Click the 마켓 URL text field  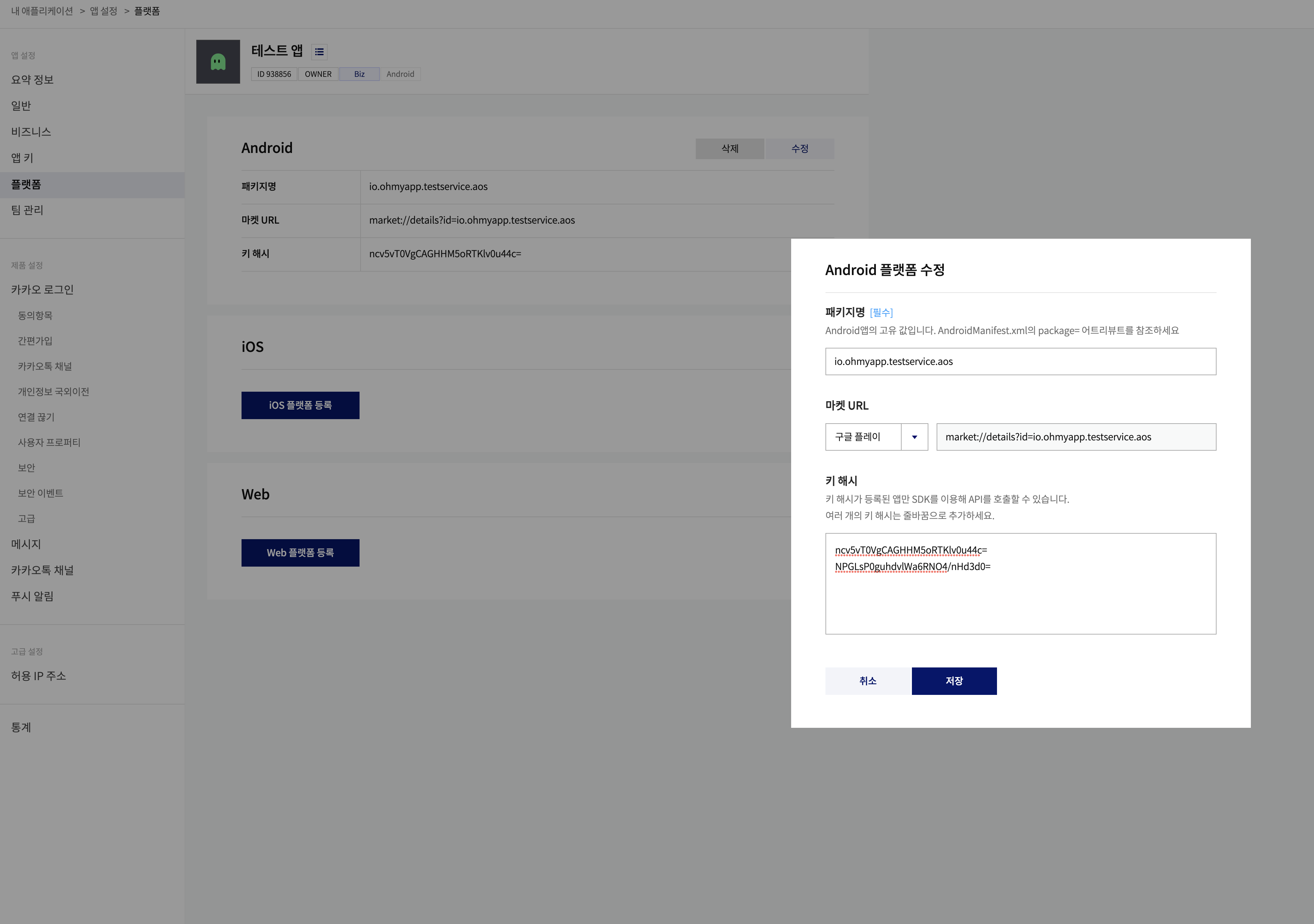(x=1075, y=437)
